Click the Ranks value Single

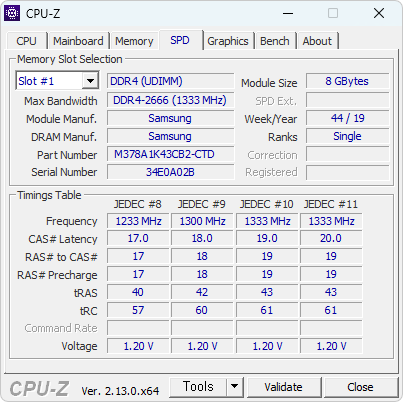coord(347,136)
